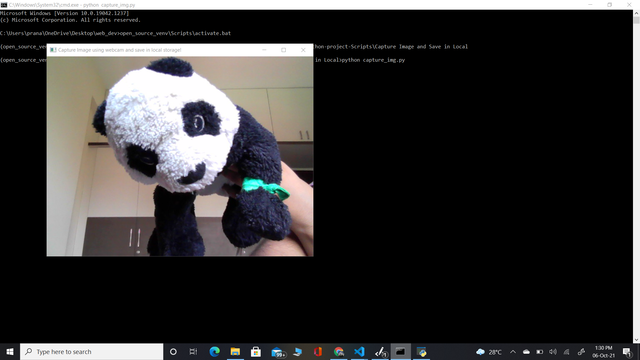Image resolution: width=640 pixels, height=360 pixels.
Task: Open clock showing 1:30 PM 06-Oct-21
Action: click(x=603, y=352)
